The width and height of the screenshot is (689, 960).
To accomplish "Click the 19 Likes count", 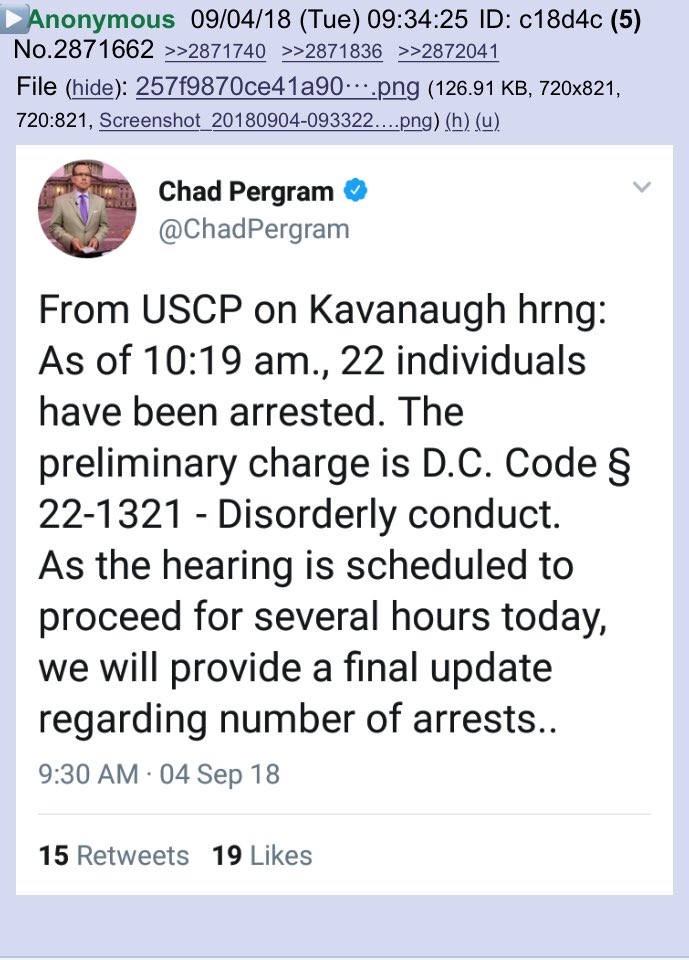I will (x=262, y=856).
